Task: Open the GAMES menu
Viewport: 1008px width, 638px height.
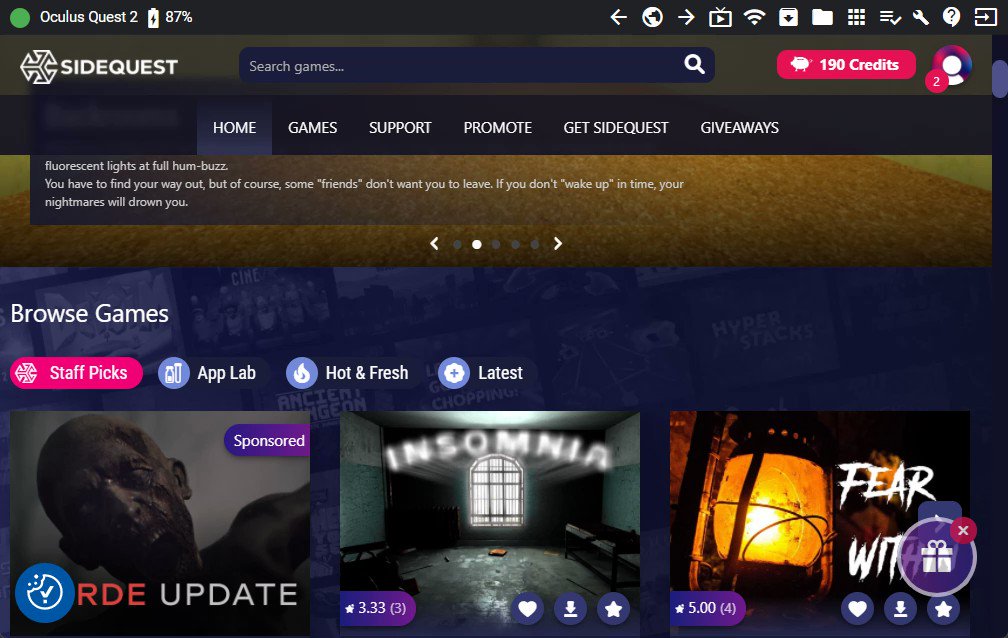Action: point(312,127)
